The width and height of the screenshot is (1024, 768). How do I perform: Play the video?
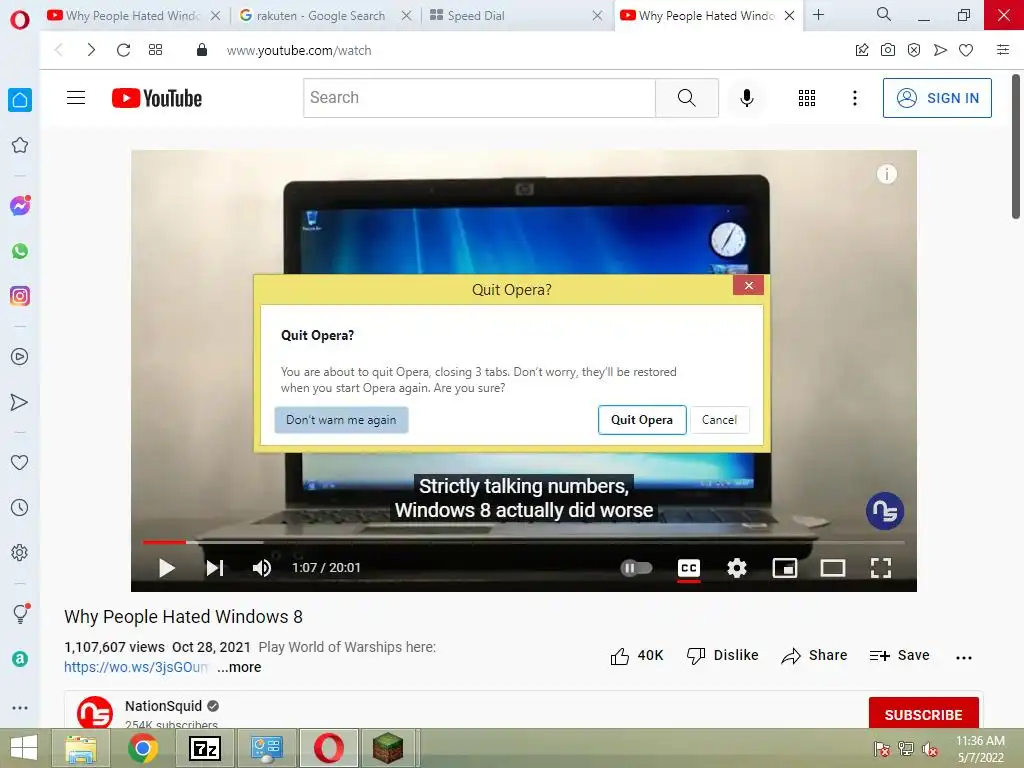pos(167,568)
